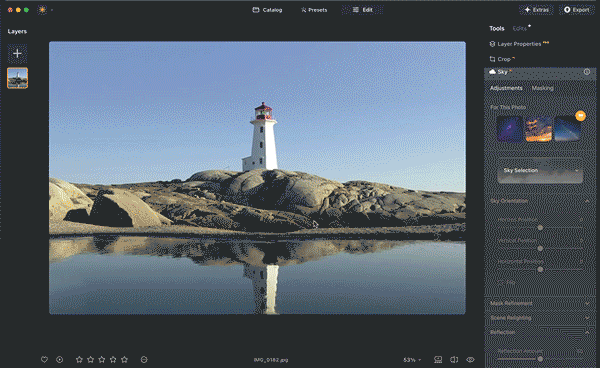Adjust the Horizontal Position slider
The height and width of the screenshot is (368, 600).
(x=540, y=269)
